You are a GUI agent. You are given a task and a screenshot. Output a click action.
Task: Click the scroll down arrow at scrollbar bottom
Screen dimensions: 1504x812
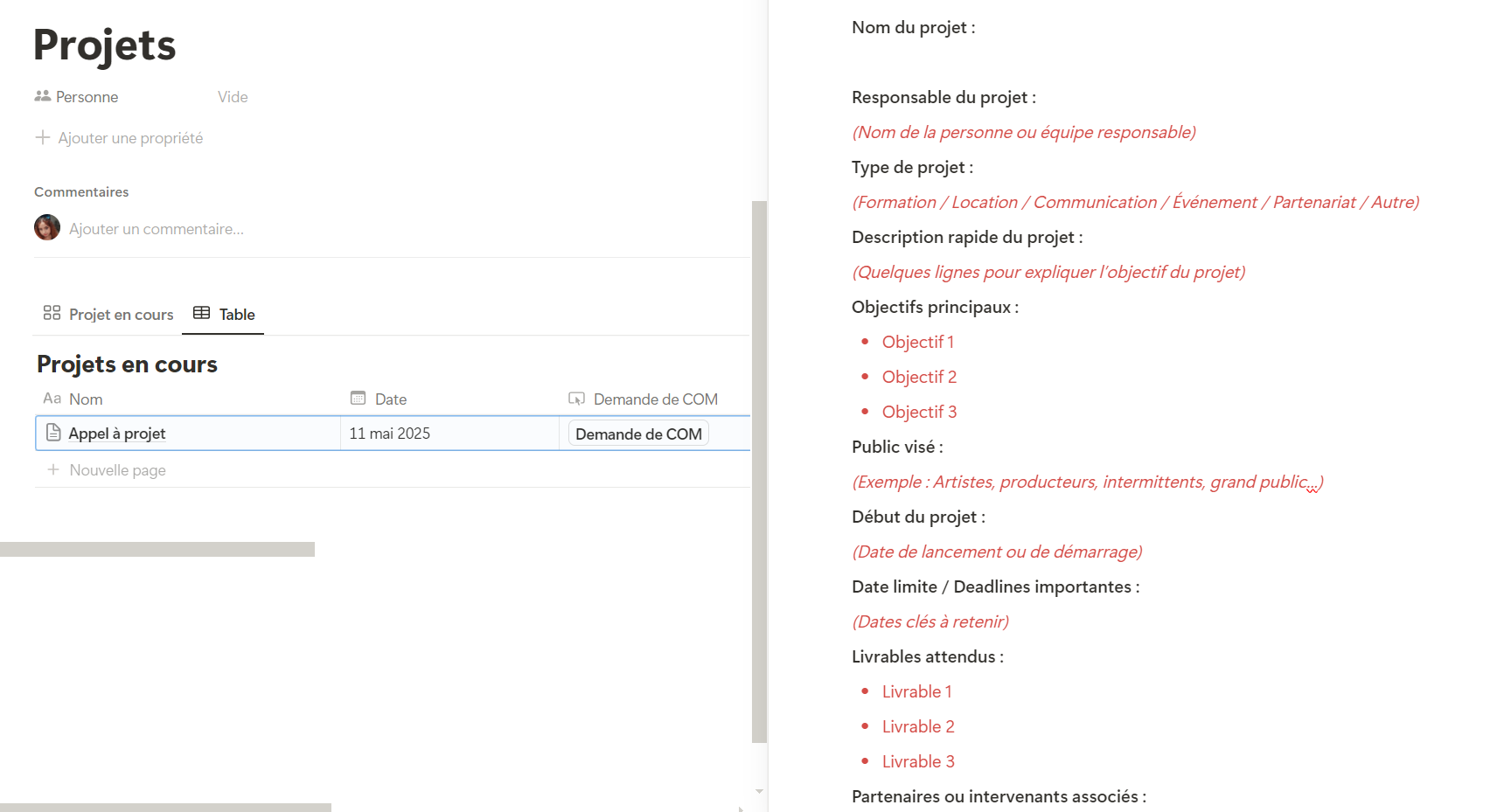pyautogui.click(x=759, y=791)
